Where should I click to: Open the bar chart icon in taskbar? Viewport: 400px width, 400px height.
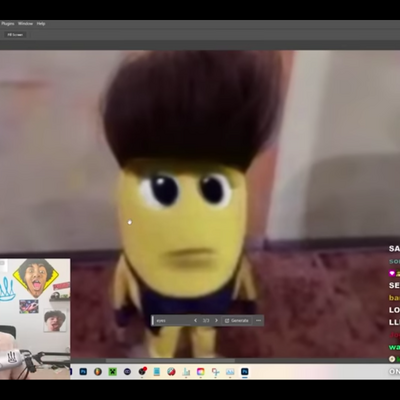click(x=186, y=371)
